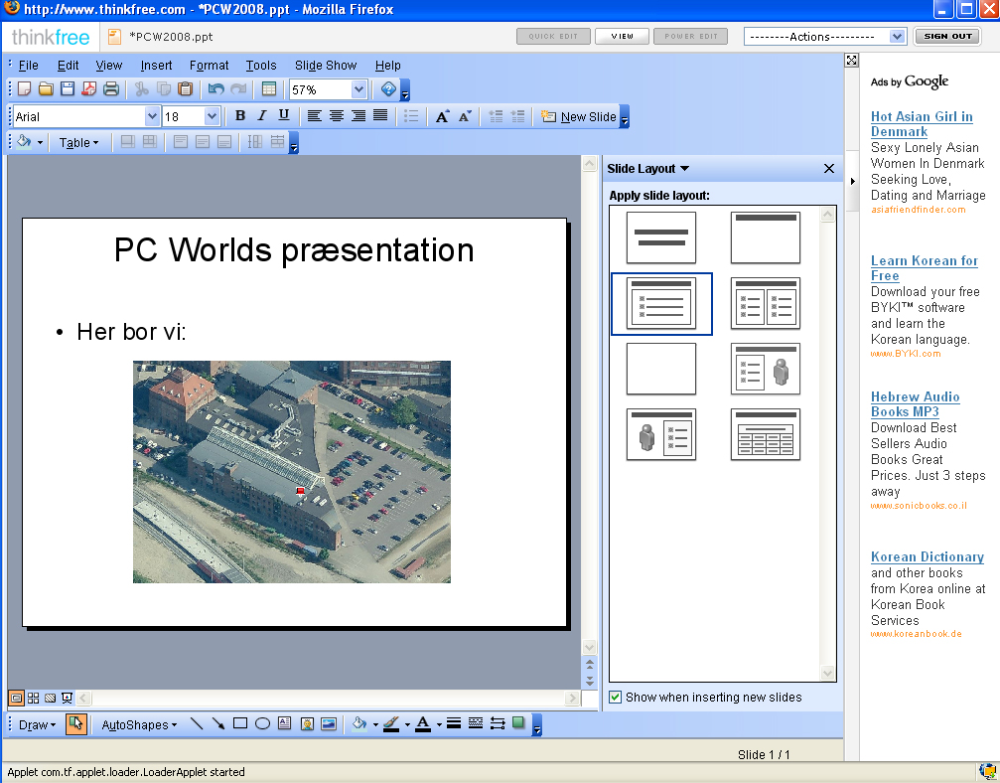
Task: Expand the Arial font name dropdown
Action: 153,117
